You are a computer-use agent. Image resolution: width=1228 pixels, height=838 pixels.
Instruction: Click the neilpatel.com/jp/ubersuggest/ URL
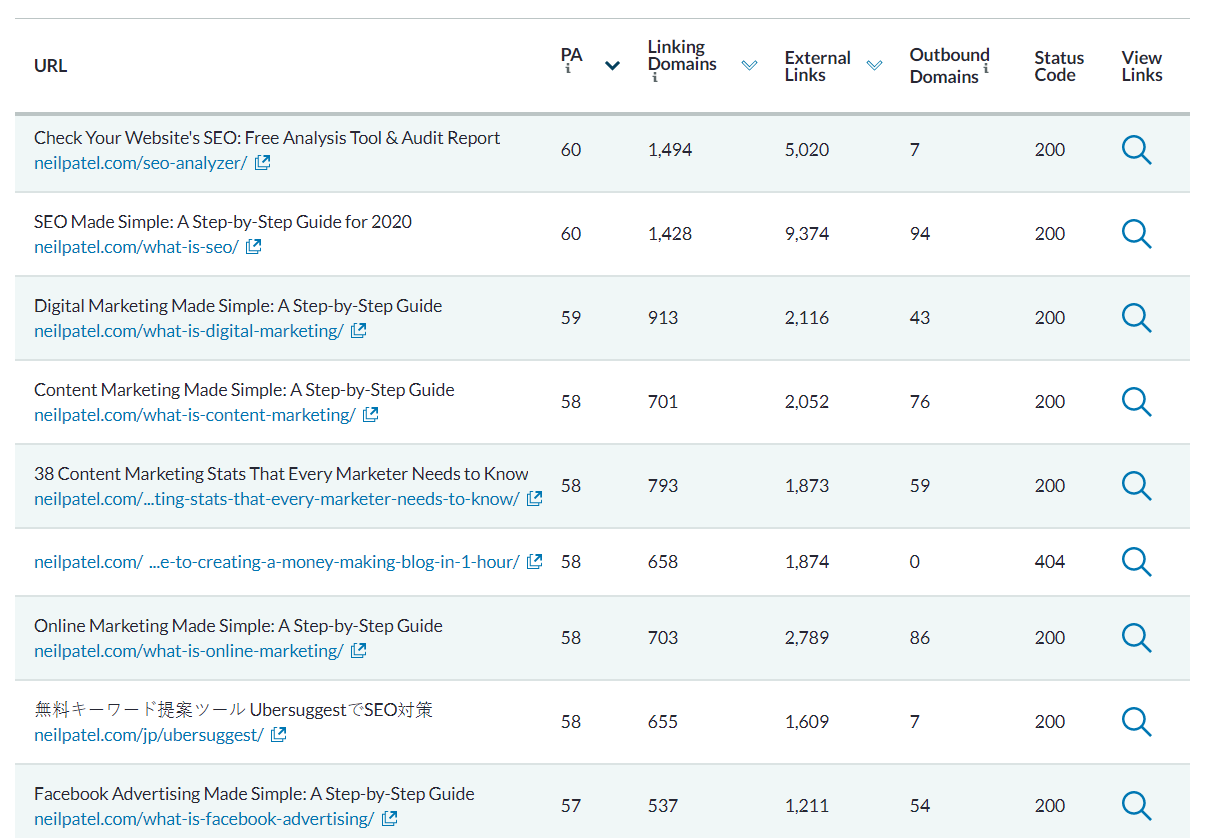pos(148,735)
